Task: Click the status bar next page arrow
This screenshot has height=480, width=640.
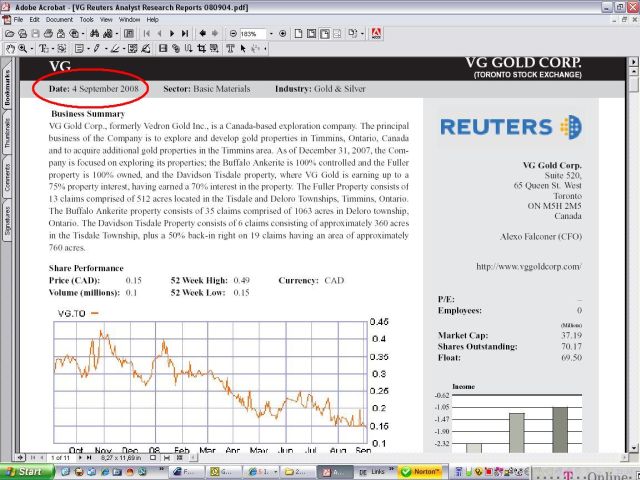Action: point(80,458)
